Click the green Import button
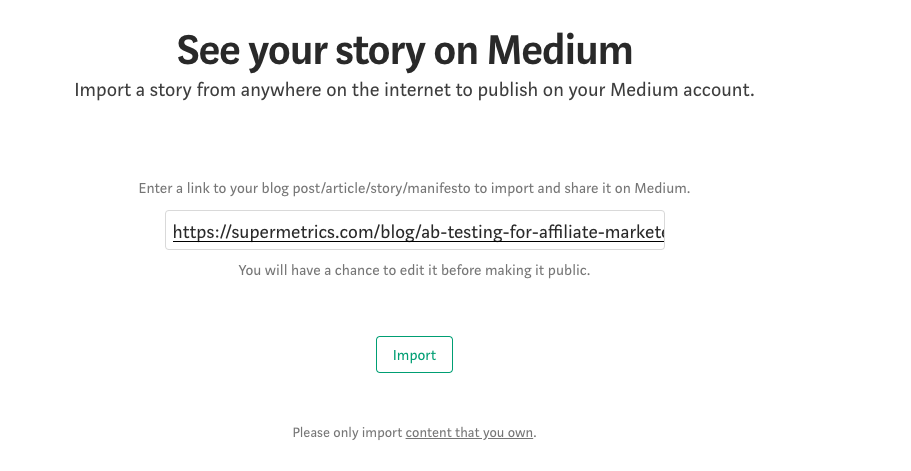Screen dimensions: 911x471 (414, 354)
